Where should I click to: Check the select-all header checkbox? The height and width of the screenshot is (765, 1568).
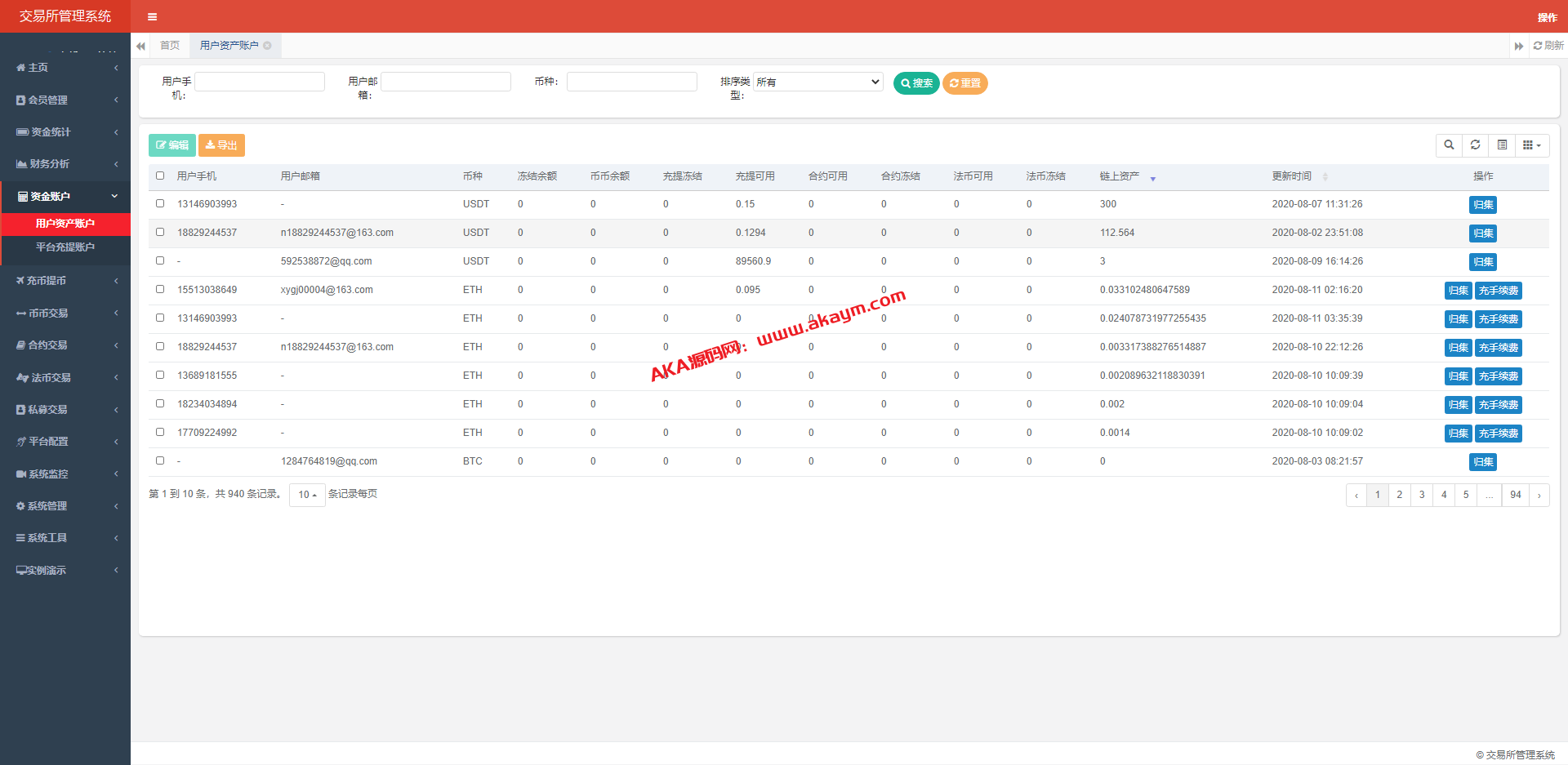[x=160, y=176]
